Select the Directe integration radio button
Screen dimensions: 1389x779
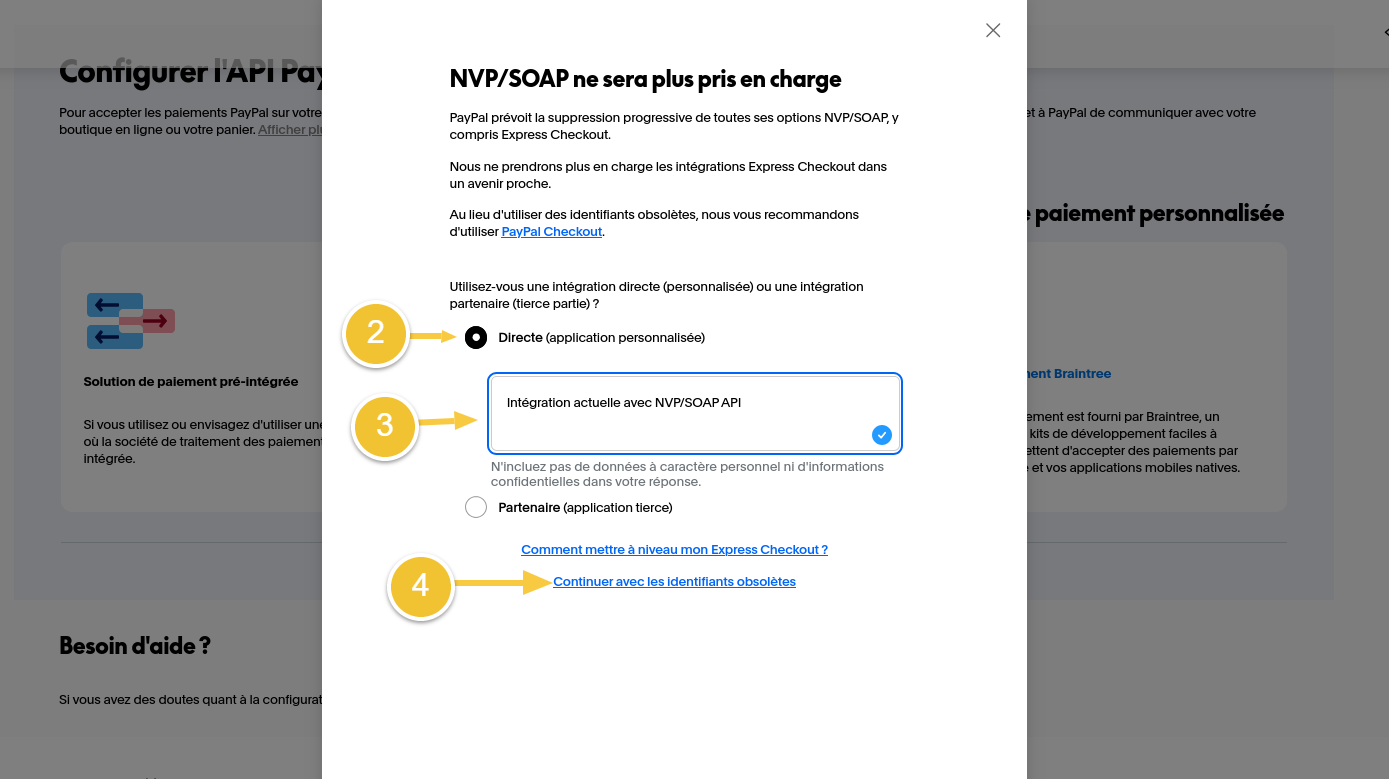pyautogui.click(x=476, y=337)
